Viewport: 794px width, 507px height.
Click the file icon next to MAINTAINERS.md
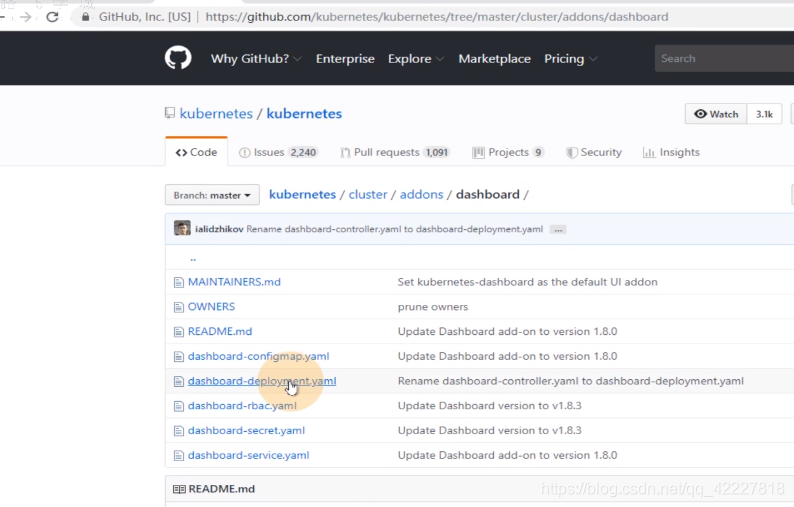click(x=178, y=282)
